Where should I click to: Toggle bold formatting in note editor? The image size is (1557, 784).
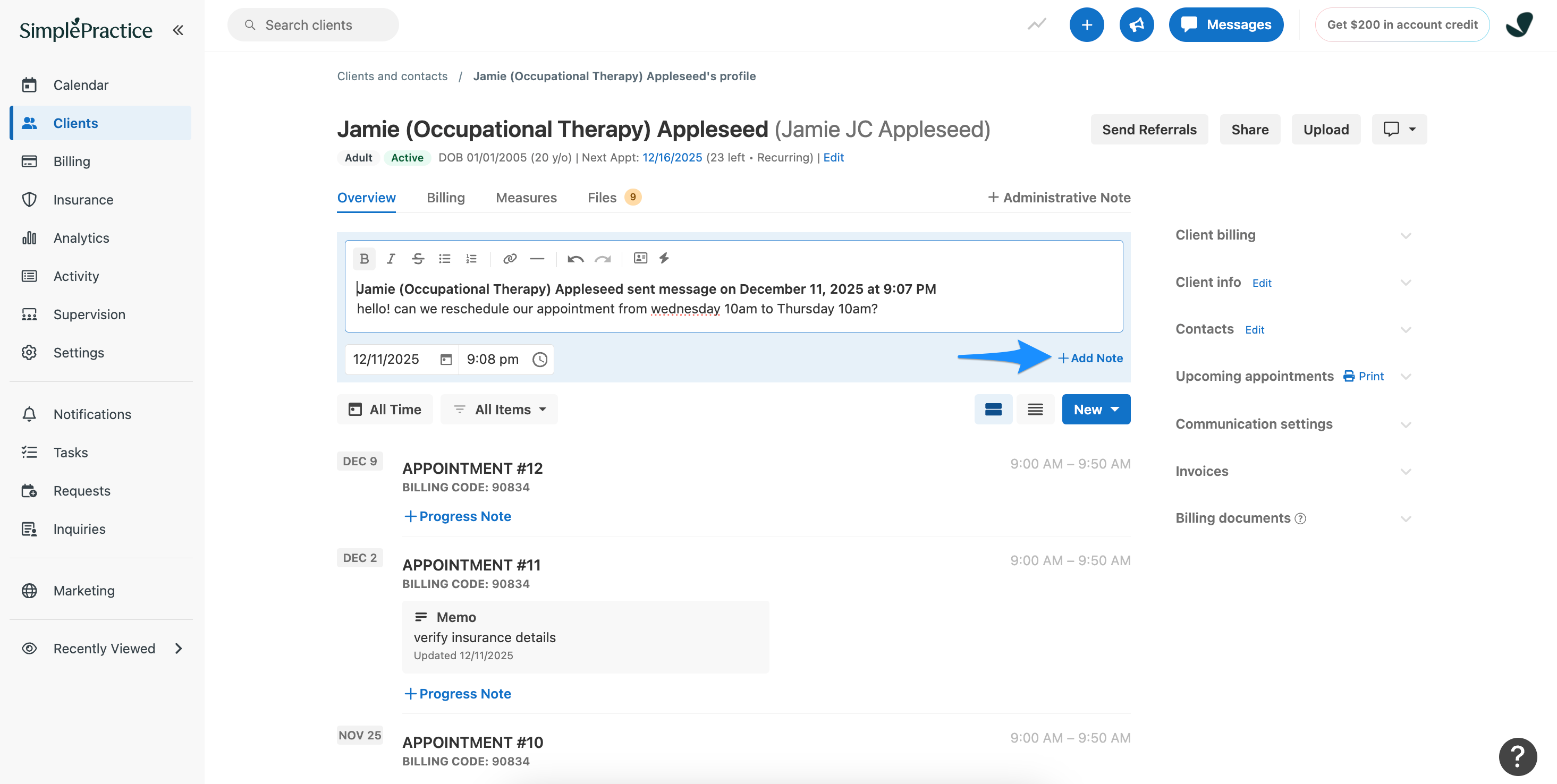[x=364, y=259]
